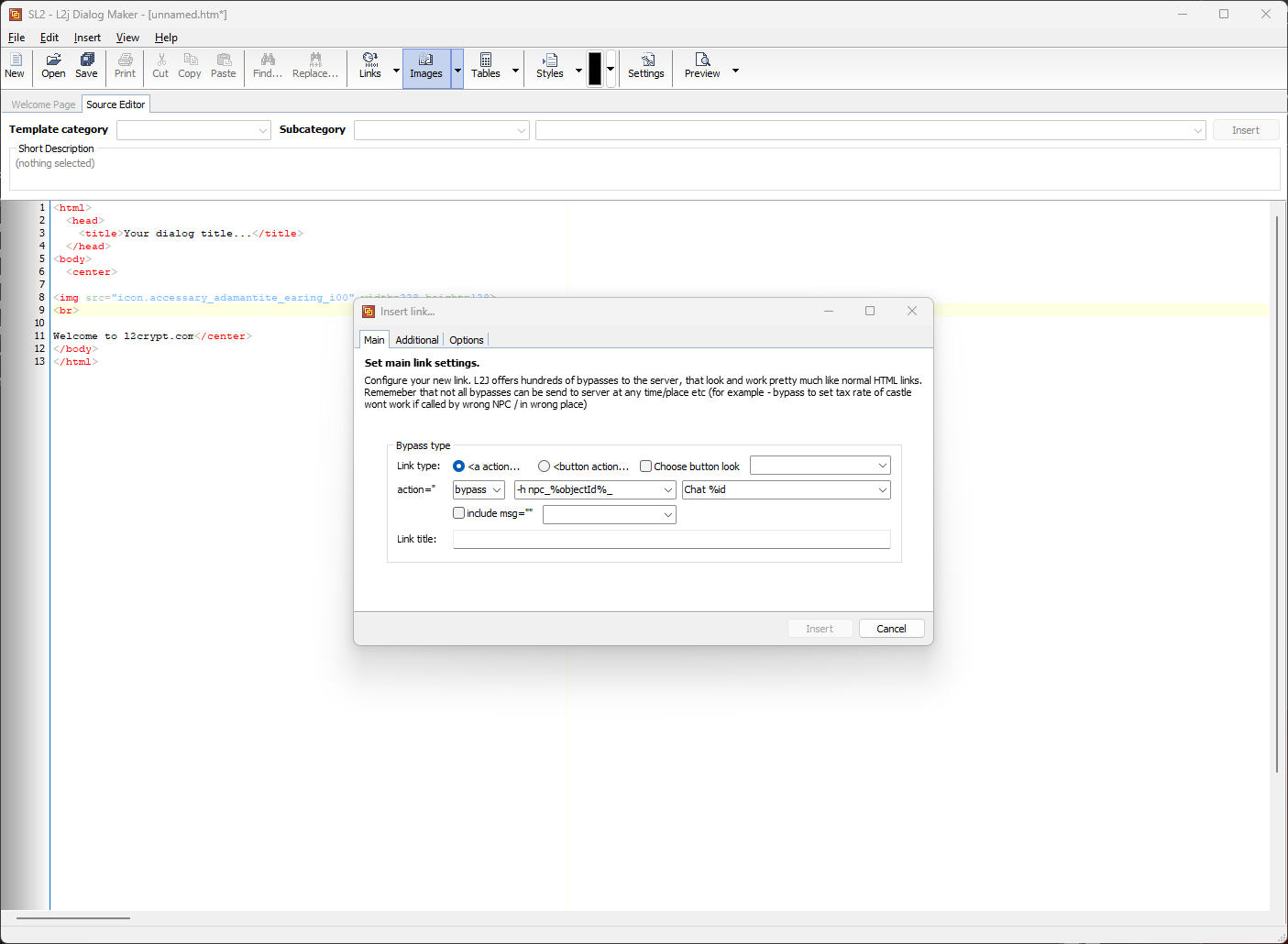The image size is (1288, 944).
Task: Click the Insert button next to Subcategory
Action: [1246, 129]
